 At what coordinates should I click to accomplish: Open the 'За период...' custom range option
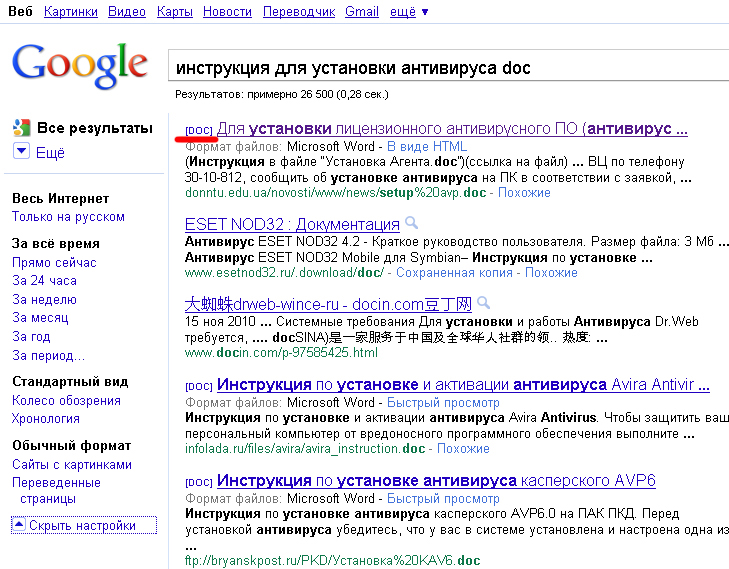pos(48,356)
